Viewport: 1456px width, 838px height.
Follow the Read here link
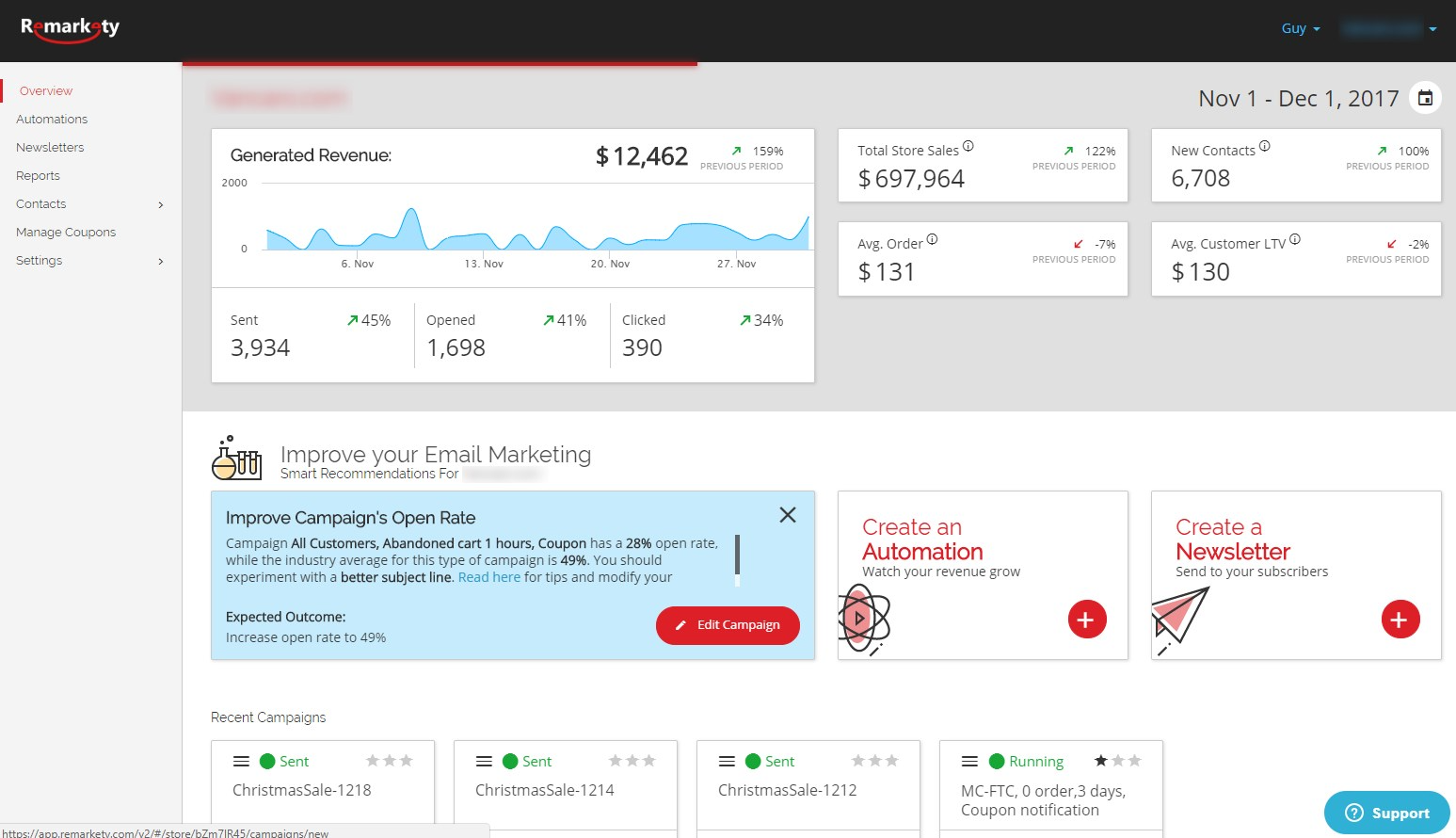pos(488,577)
